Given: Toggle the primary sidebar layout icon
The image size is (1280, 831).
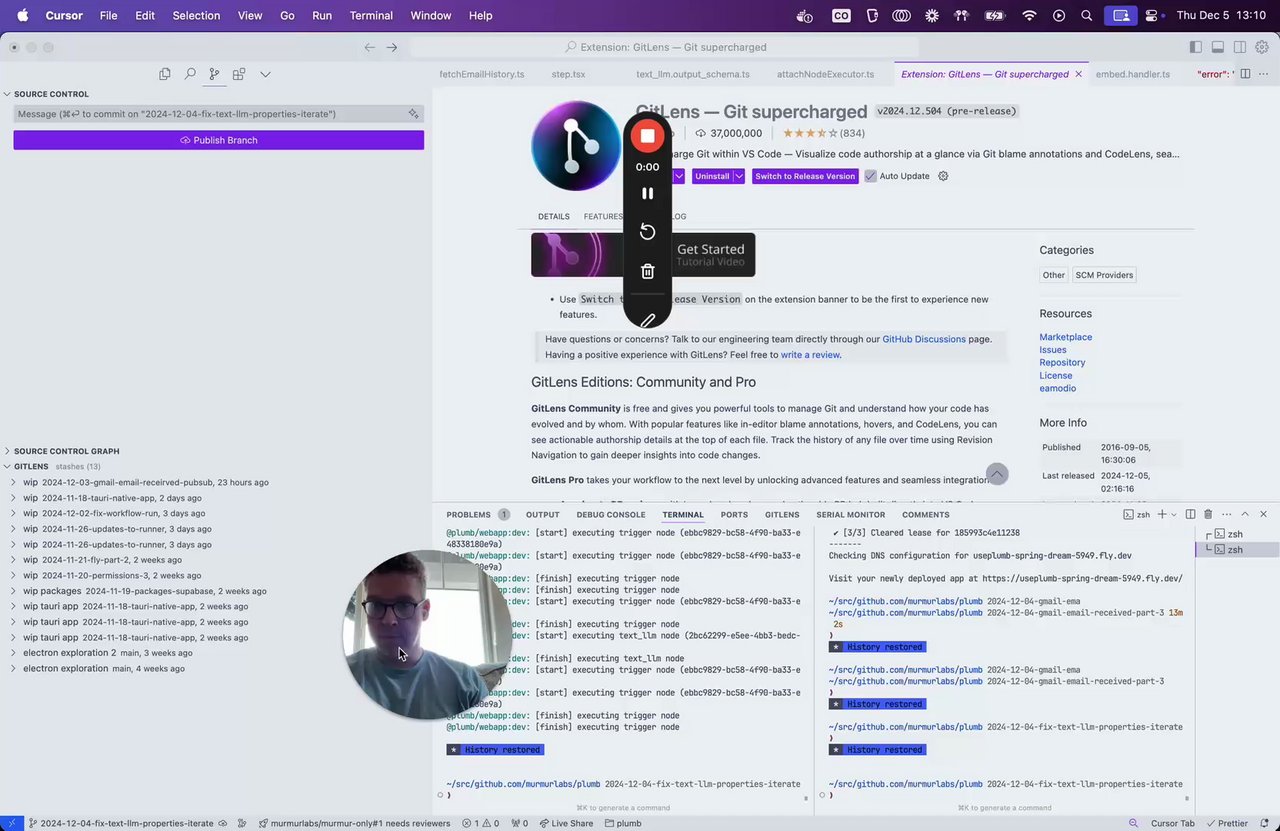Looking at the screenshot, I should (1195, 47).
